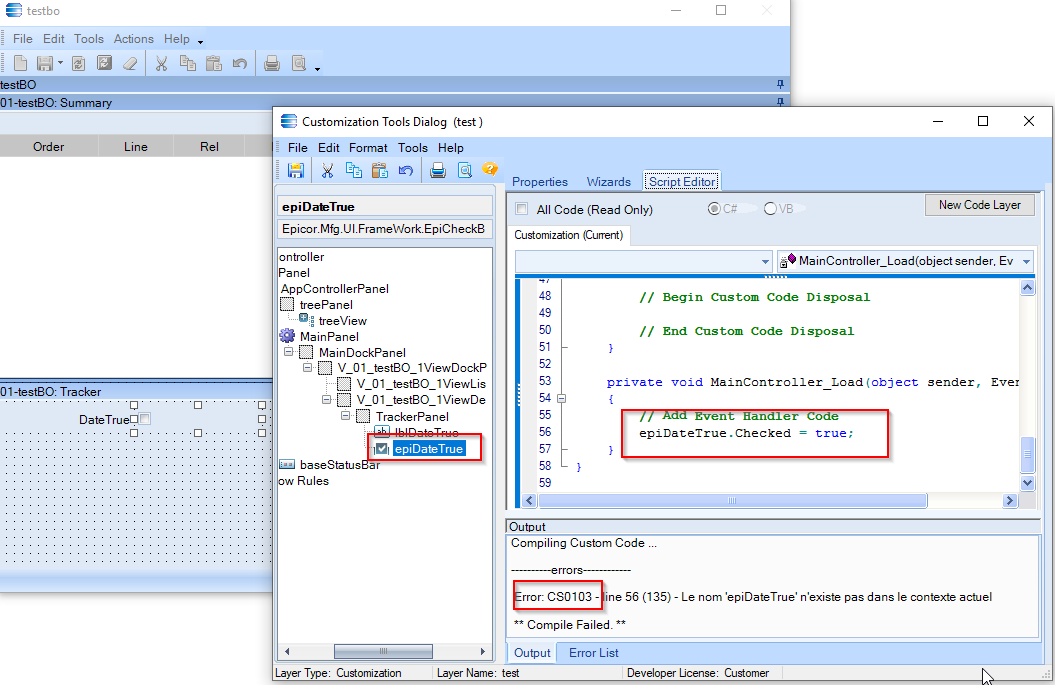Click the Copy icon in testbo toolbar
The image size is (1055, 685).
click(188, 63)
